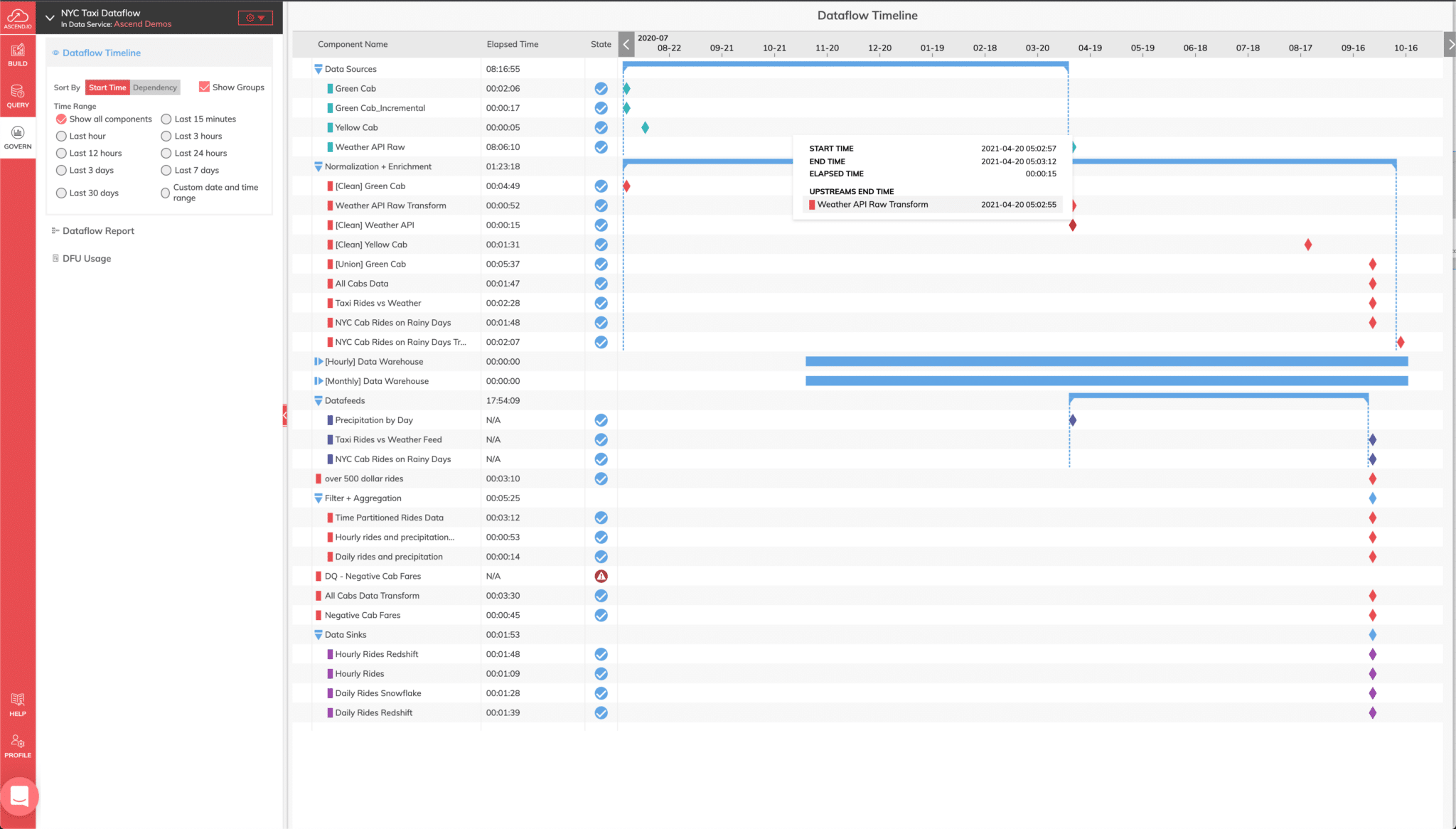Collapse the Data Sources group
The width and height of the screenshot is (1456, 829).
[318, 70]
